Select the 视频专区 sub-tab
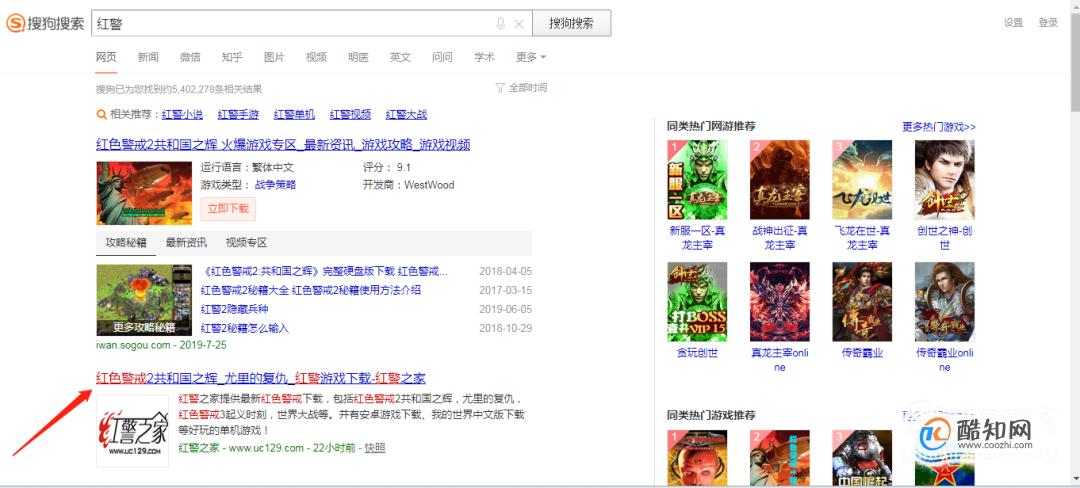The image size is (1080, 488). click(x=246, y=243)
